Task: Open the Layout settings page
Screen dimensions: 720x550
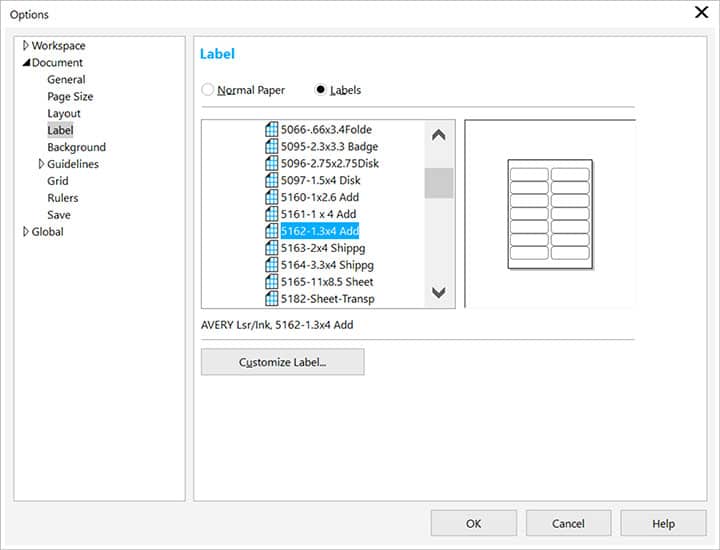Action: tap(64, 113)
